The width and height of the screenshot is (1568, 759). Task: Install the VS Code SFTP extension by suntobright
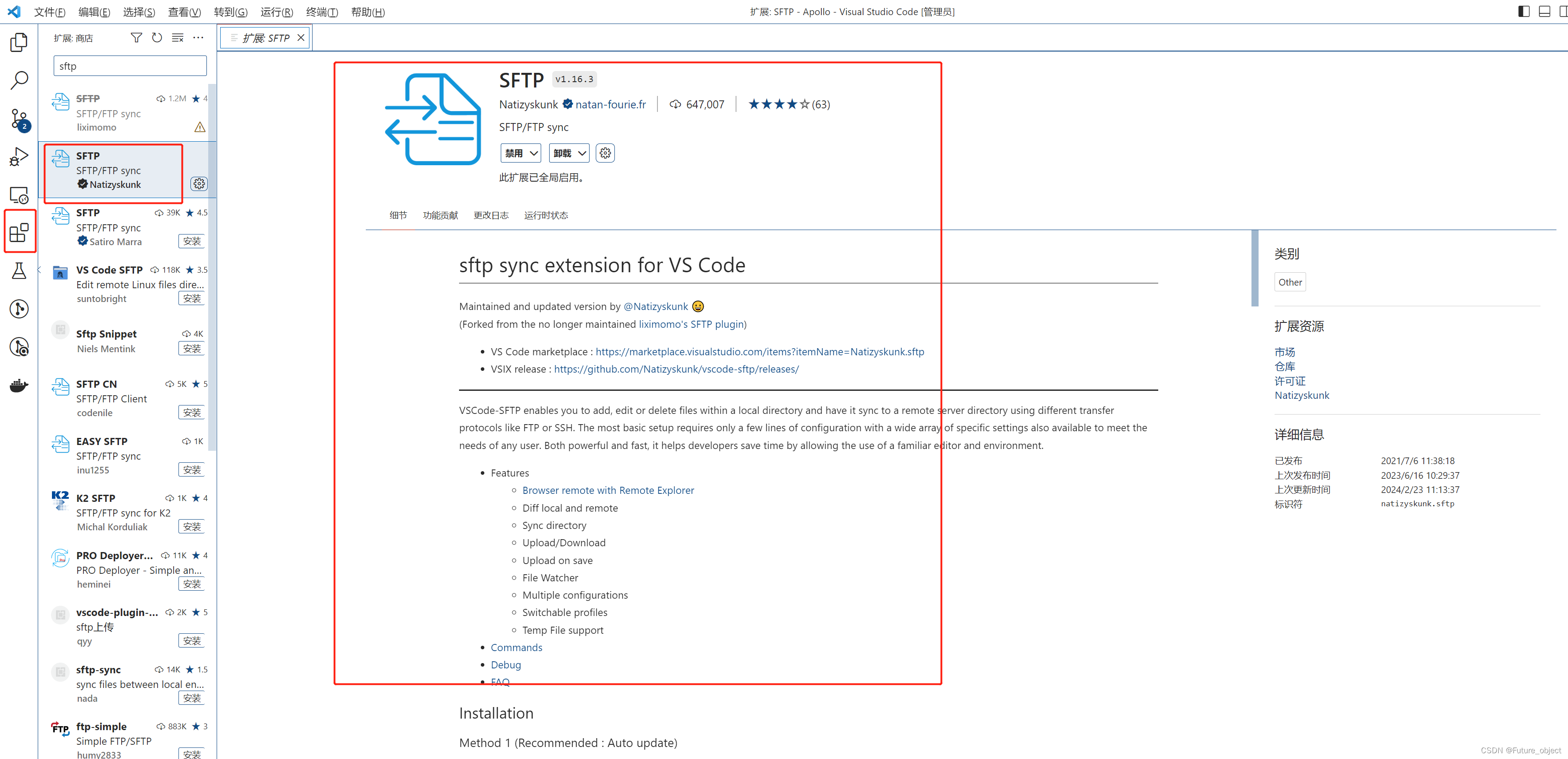tap(191, 298)
